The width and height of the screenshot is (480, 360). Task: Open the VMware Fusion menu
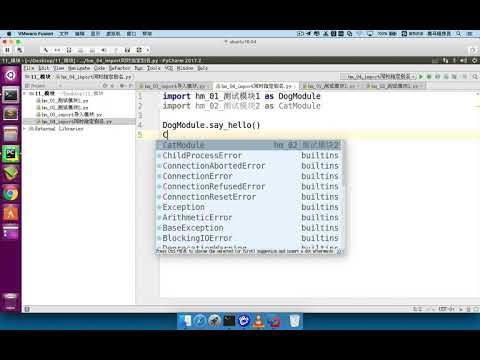36,34
